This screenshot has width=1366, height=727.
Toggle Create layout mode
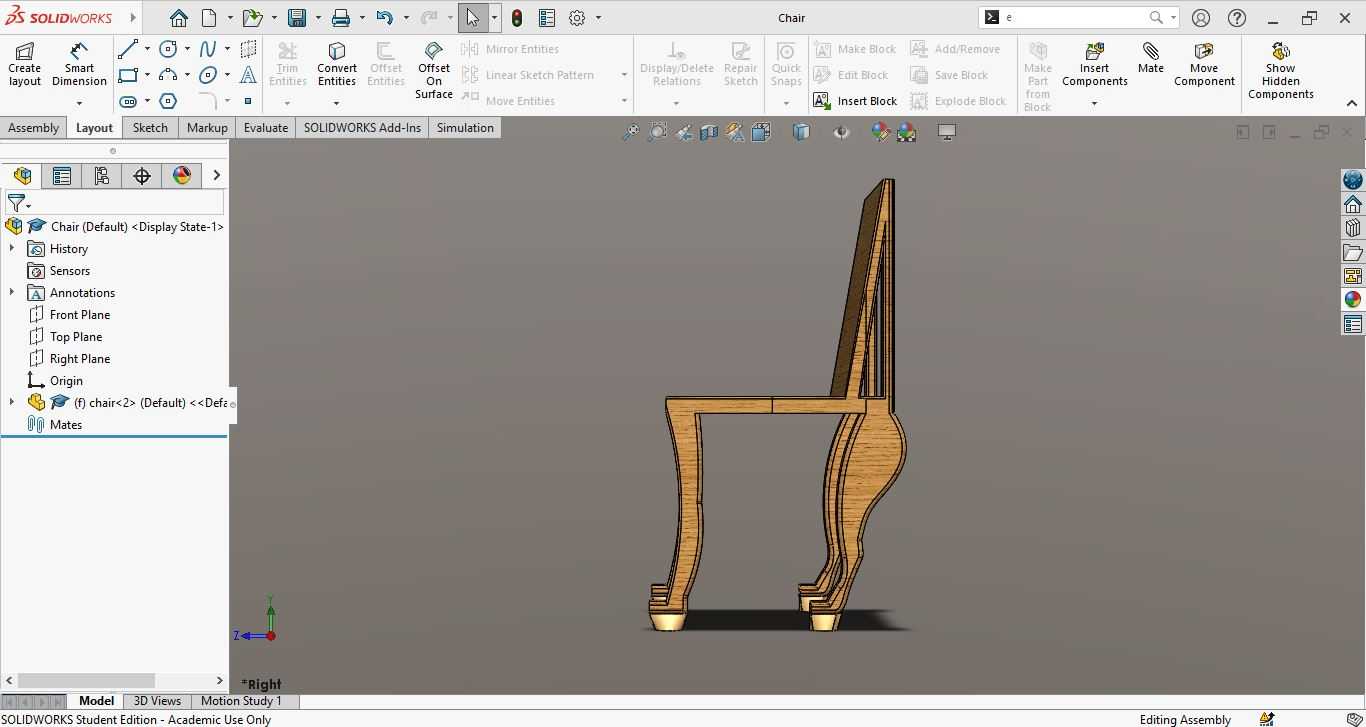pos(25,65)
